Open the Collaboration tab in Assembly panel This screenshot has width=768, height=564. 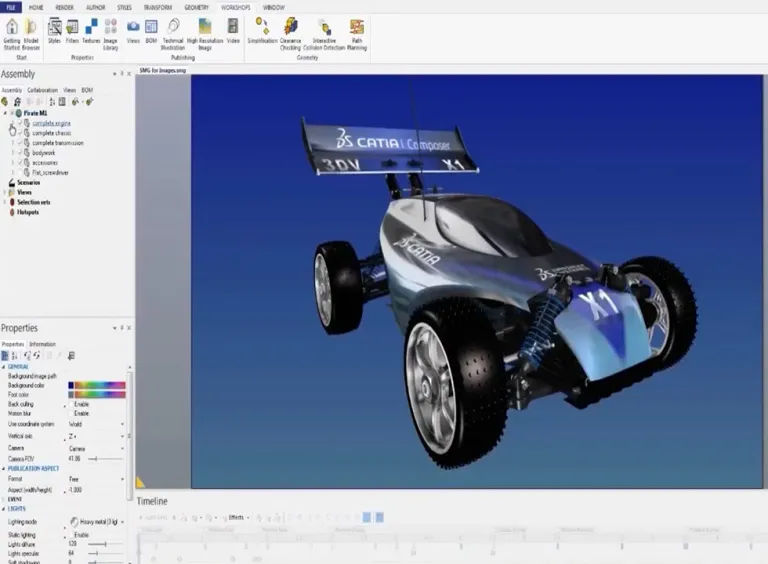tap(43, 90)
